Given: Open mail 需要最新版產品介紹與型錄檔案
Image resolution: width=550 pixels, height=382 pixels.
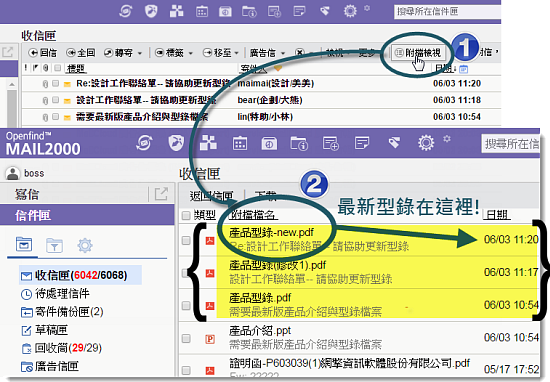Looking at the screenshot, I should click(142, 116).
